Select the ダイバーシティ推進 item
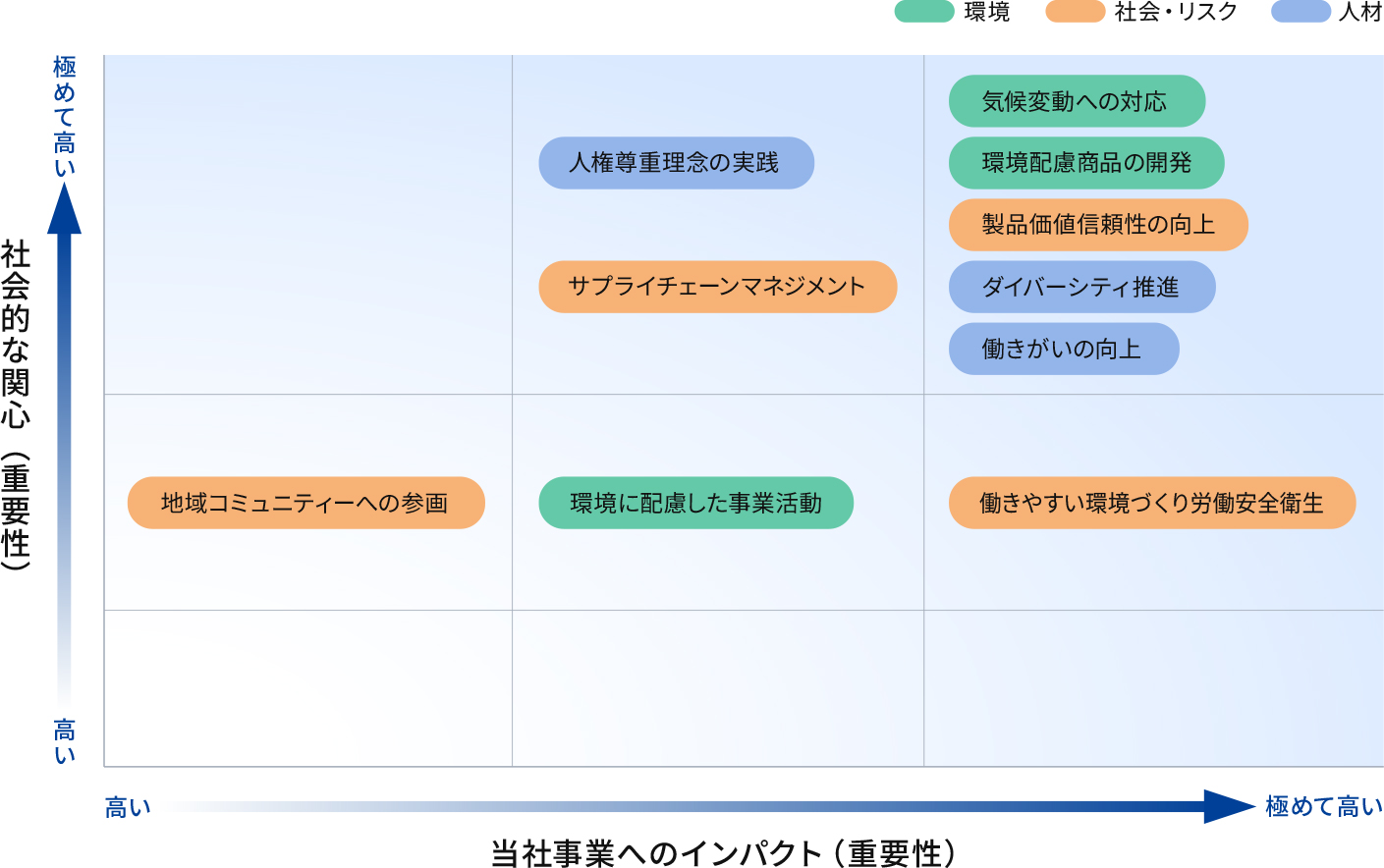Screen dimensions: 1384x868 point(1081,287)
